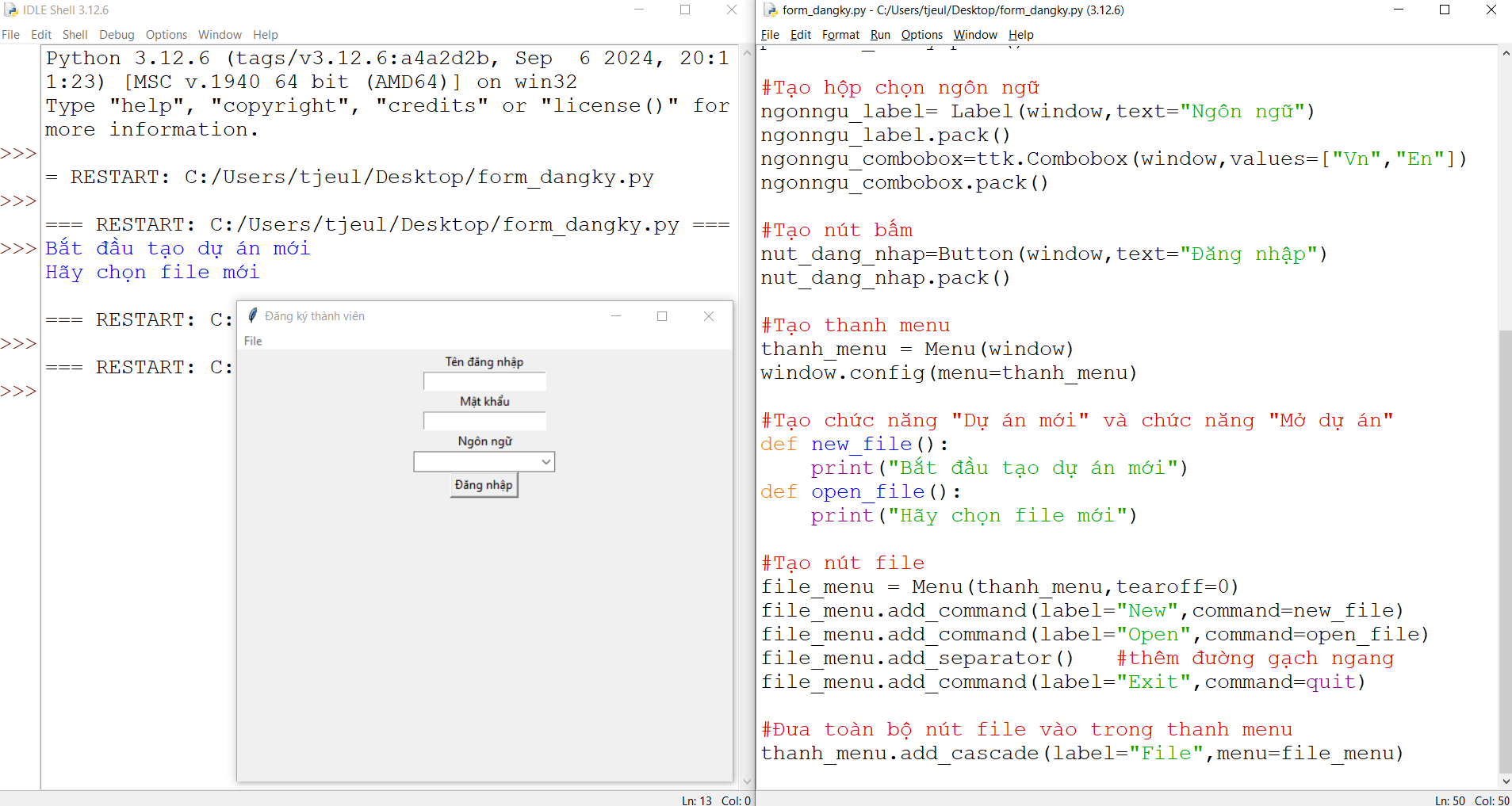Expand the Ngôn ngữ combobox dropdown
The width and height of the screenshot is (1512, 806).
click(545, 461)
